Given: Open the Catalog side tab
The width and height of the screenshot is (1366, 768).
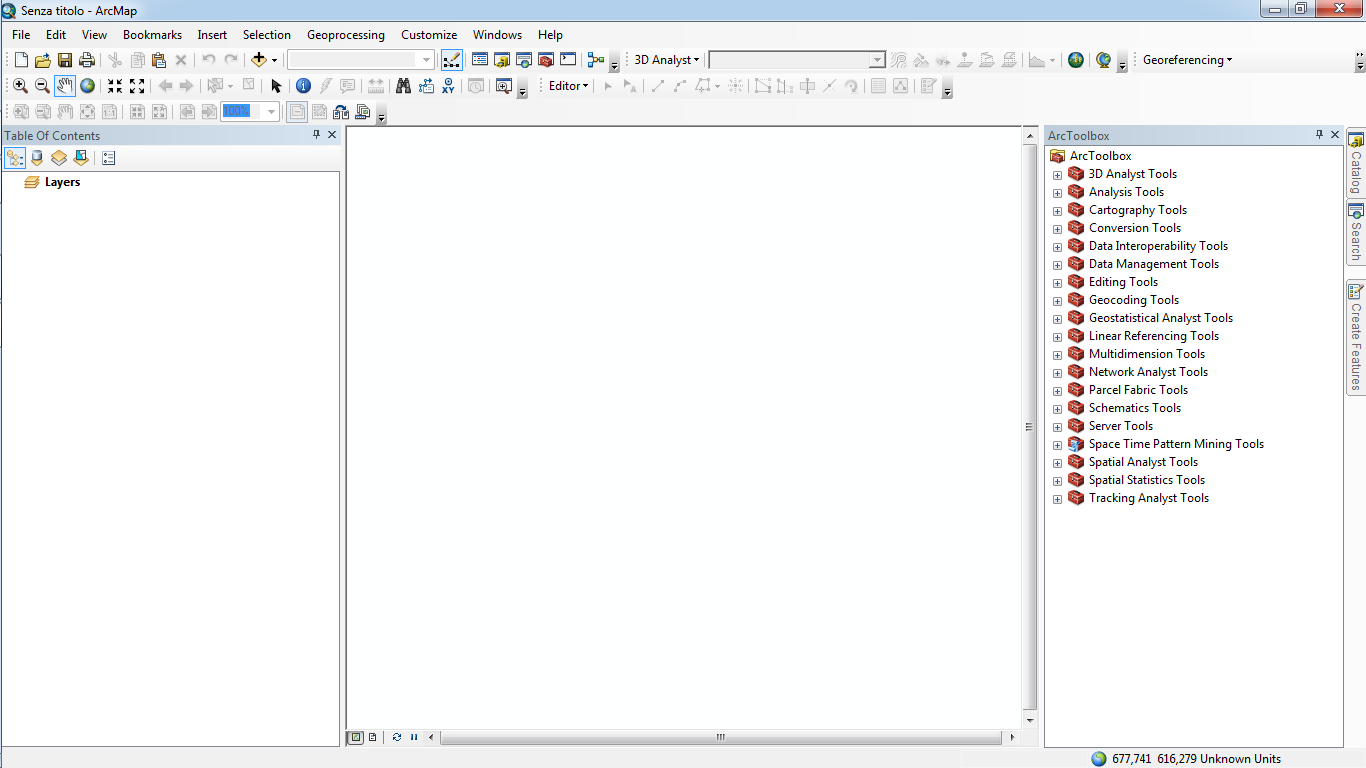Looking at the screenshot, I should point(1356,163).
